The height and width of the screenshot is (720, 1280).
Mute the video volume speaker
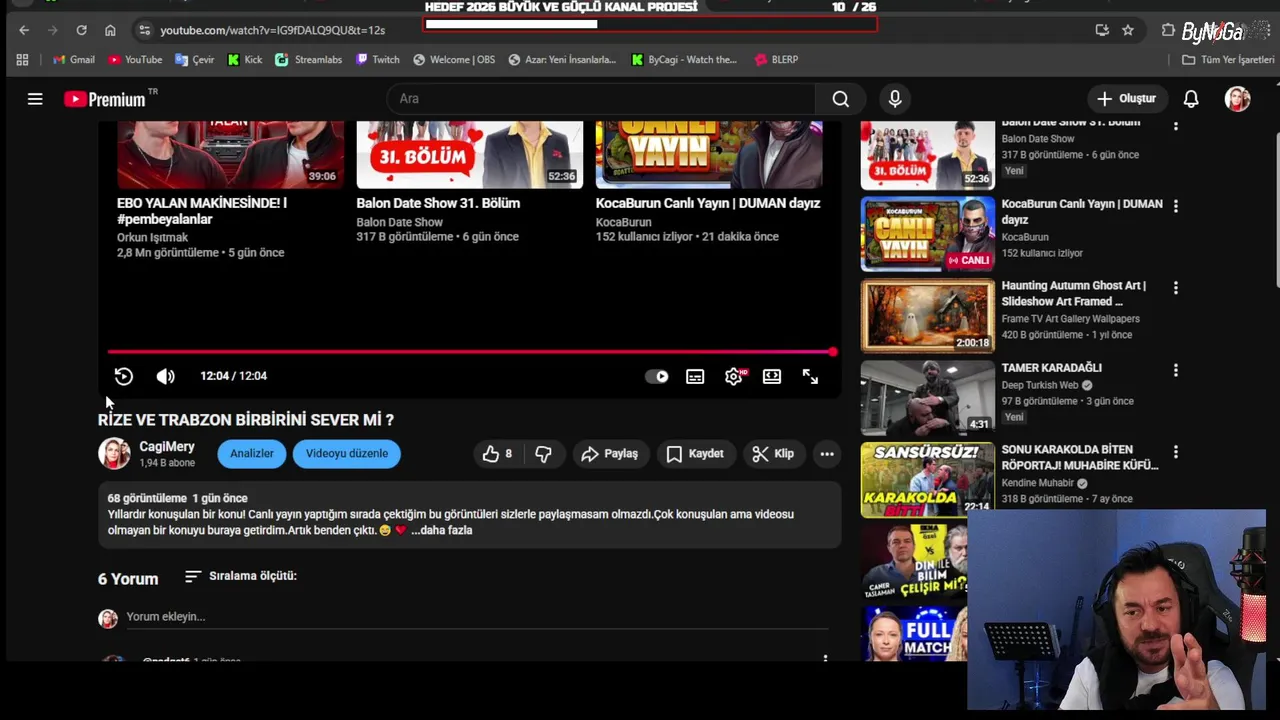[165, 376]
